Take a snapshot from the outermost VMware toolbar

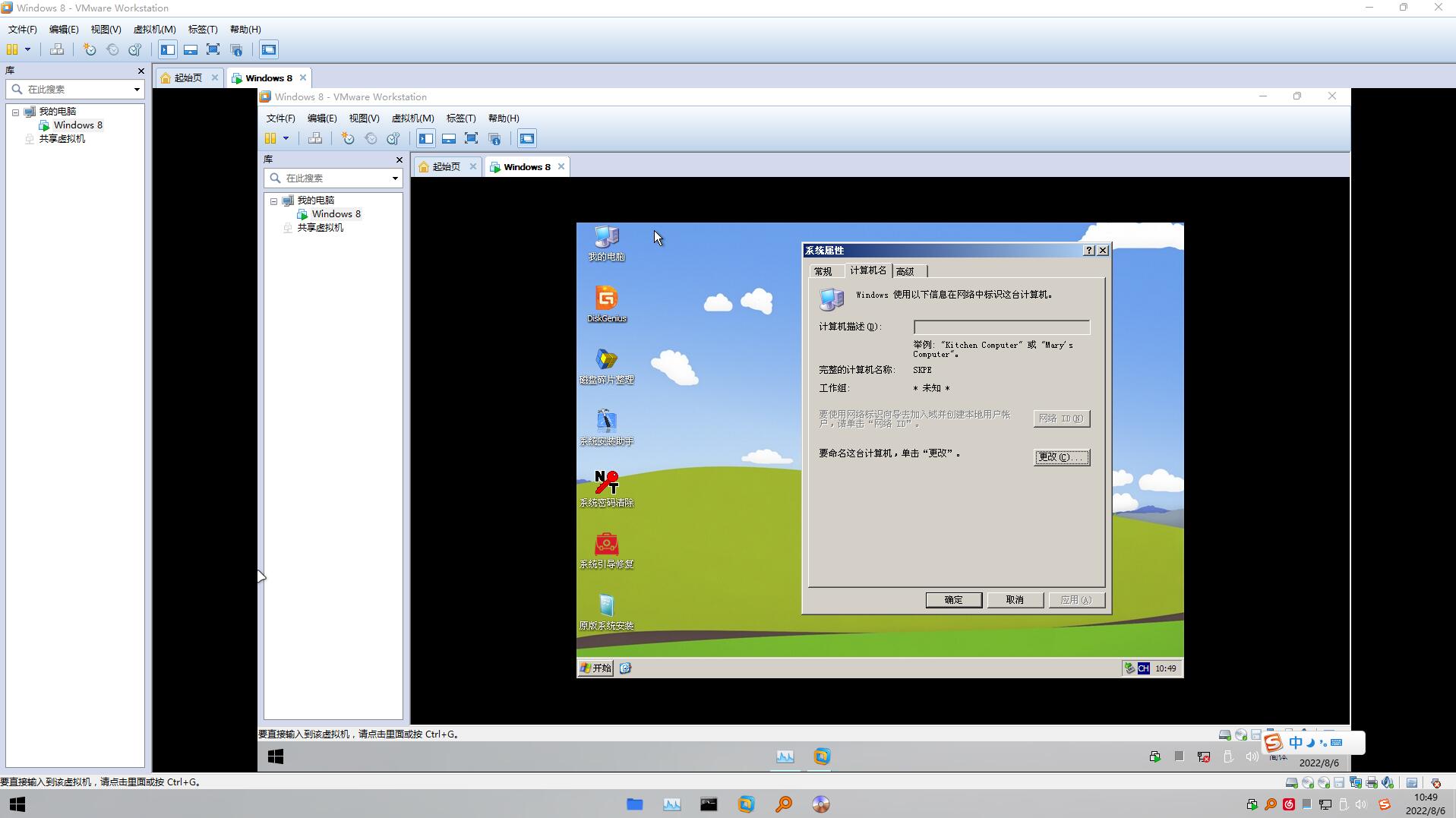90,50
